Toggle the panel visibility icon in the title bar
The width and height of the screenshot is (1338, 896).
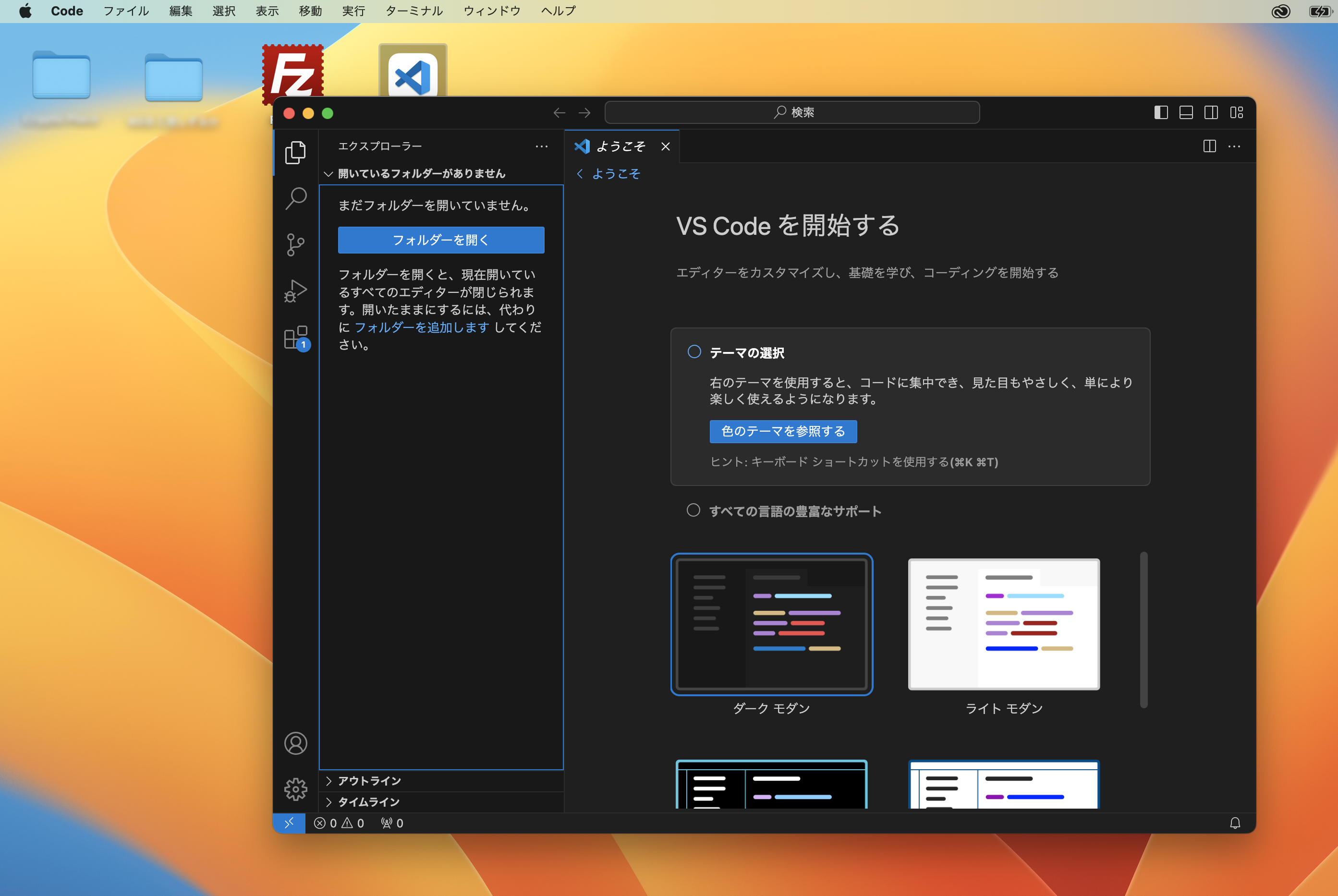tap(1185, 112)
